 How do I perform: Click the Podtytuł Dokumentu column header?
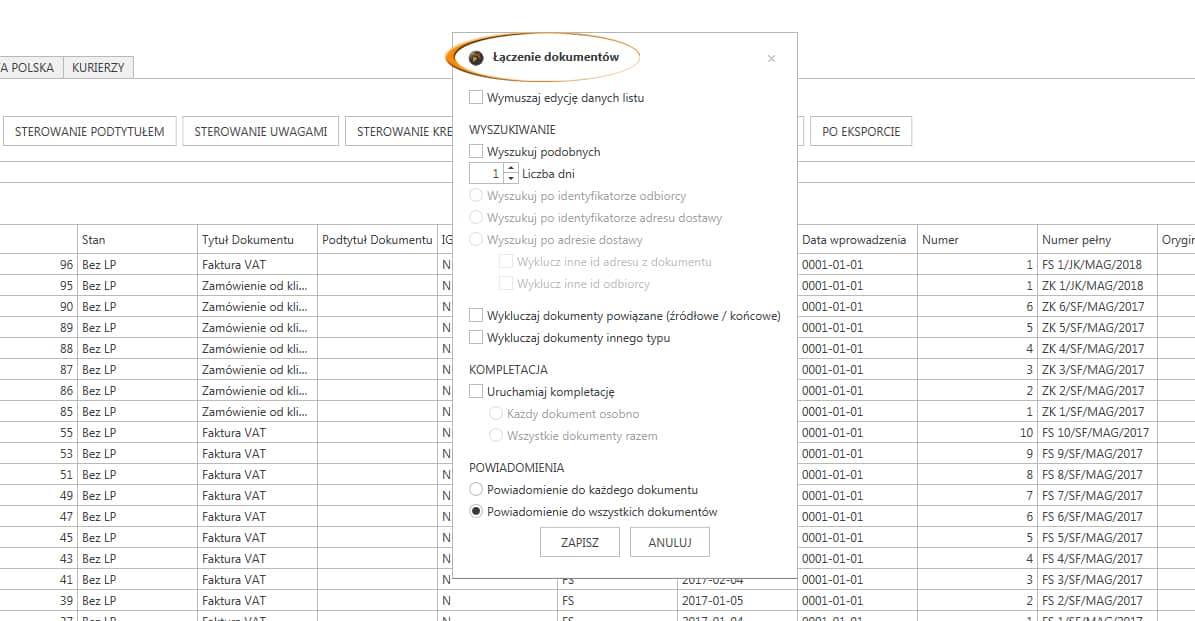[x=377, y=239]
